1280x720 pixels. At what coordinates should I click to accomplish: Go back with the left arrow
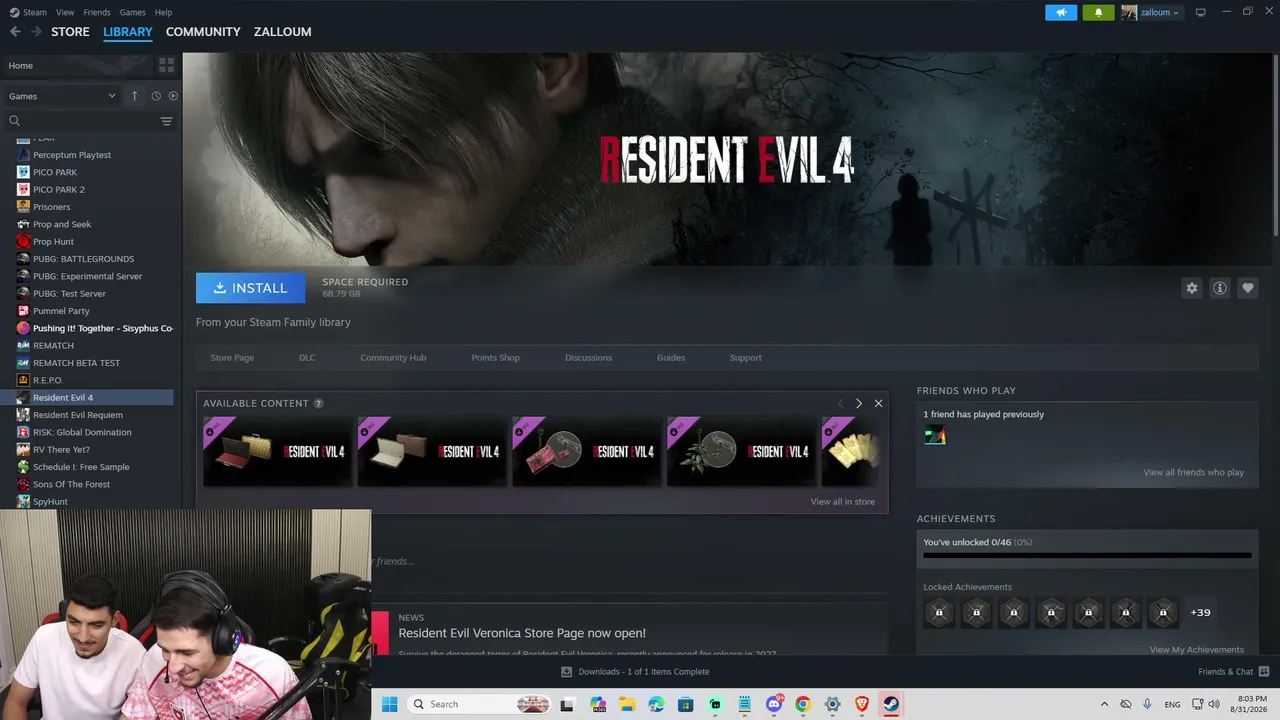tap(15, 32)
